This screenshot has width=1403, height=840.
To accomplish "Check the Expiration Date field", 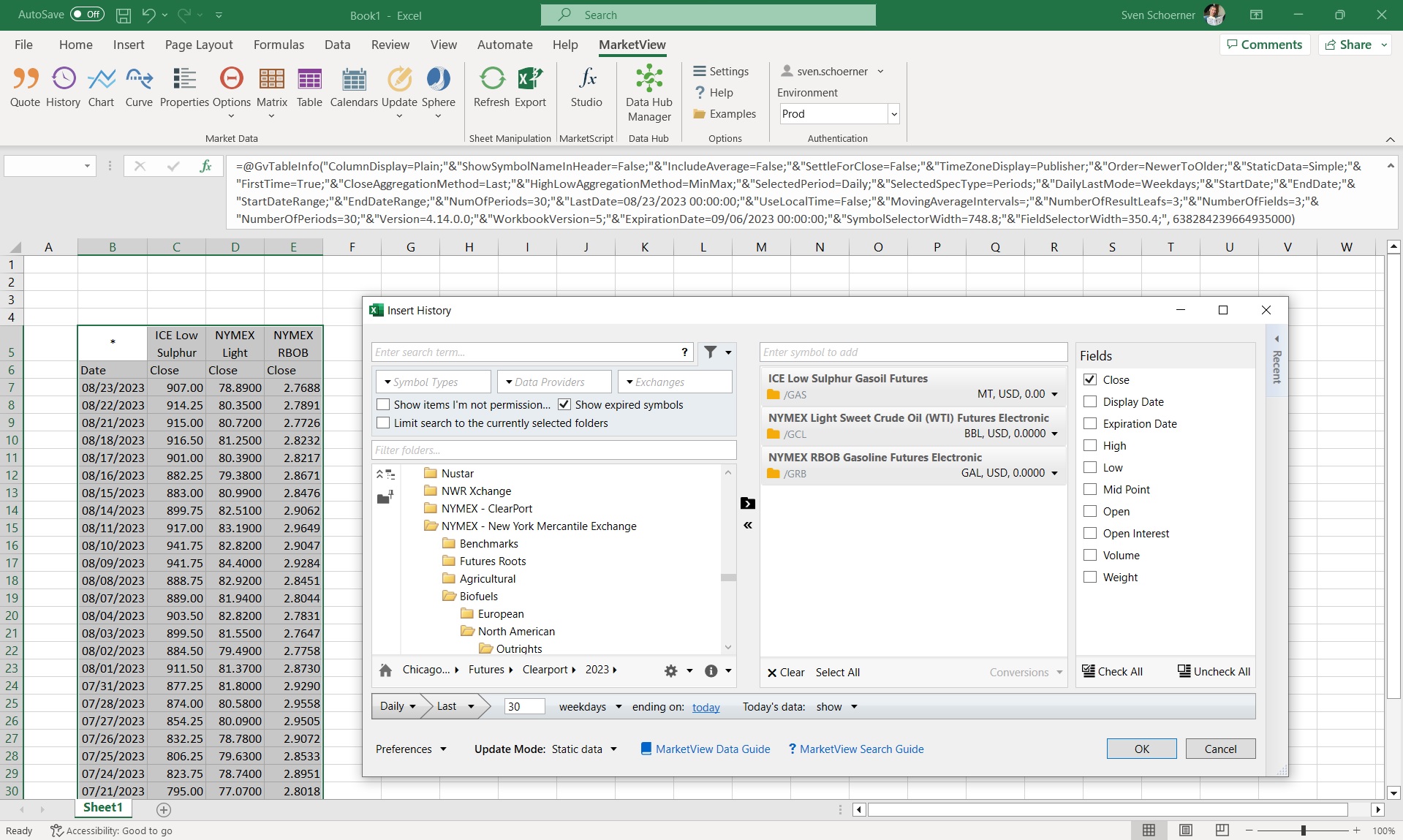I will tap(1090, 423).
